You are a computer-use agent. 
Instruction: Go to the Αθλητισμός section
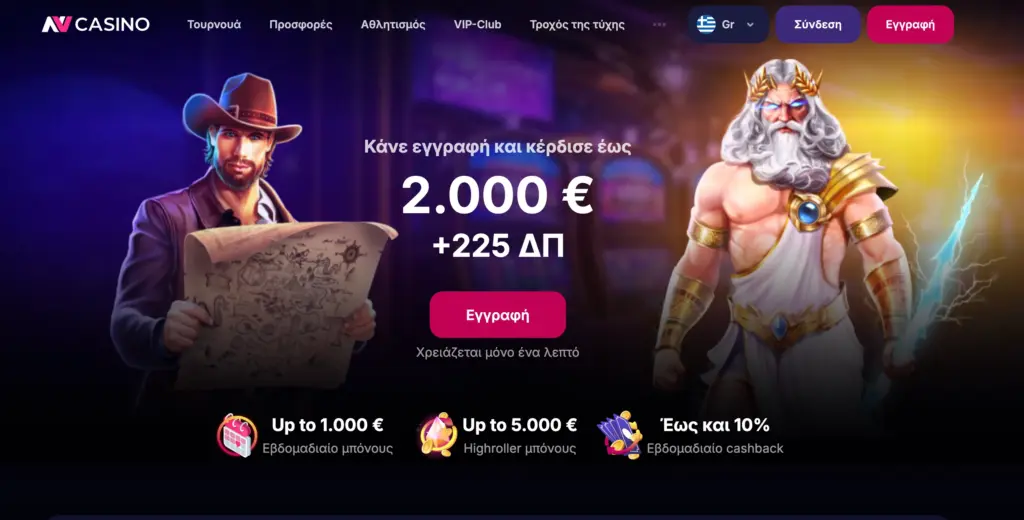[393, 24]
